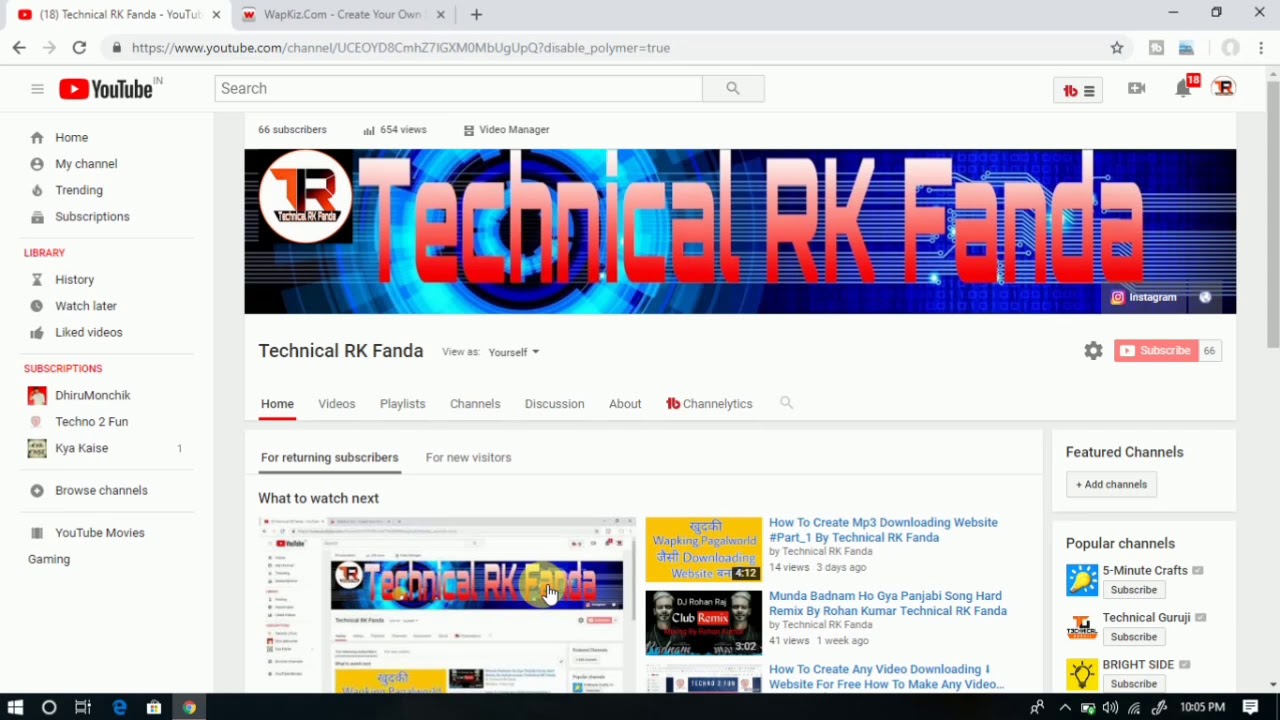Open the YouTube hamburger guide menu
The image size is (1280, 720).
[37, 89]
